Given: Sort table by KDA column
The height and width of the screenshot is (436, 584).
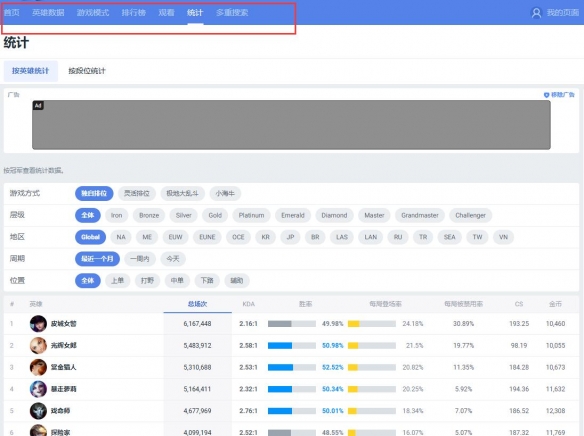Looking at the screenshot, I should pyautogui.click(x=248, y=304).
